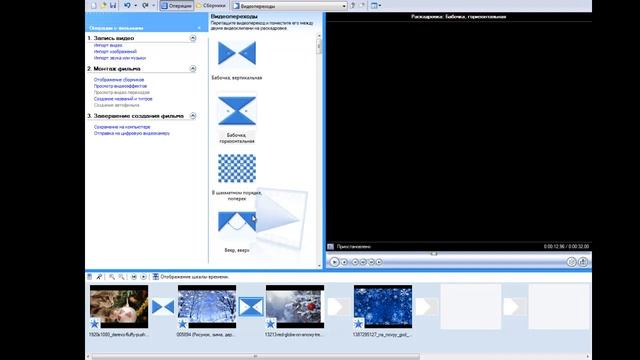Save project with the floppy disk icon
The width and height of the screenshot is (640, 360).
[x=113, y=5]
